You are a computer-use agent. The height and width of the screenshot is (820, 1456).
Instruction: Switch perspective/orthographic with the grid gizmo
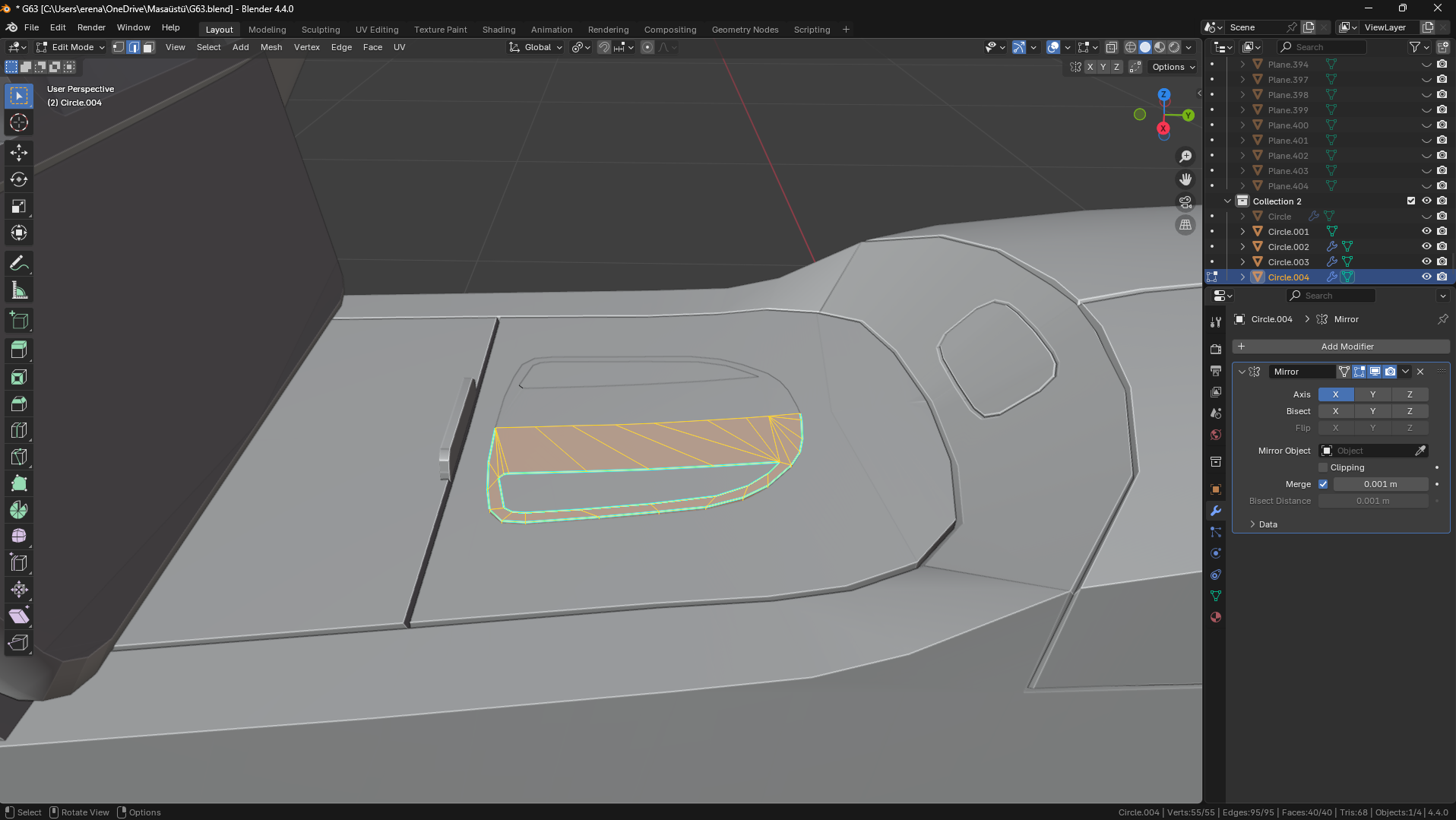click(x=1185, y=225)
